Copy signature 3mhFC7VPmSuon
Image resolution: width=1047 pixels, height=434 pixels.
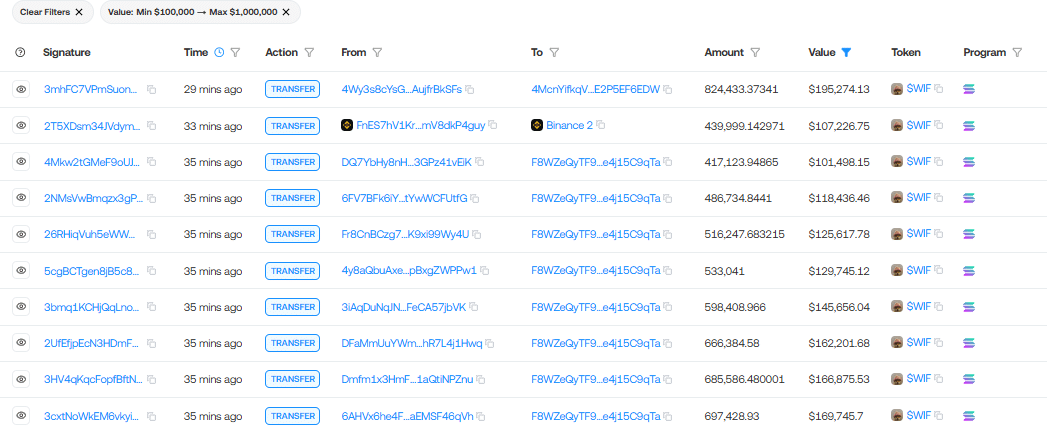152,89
